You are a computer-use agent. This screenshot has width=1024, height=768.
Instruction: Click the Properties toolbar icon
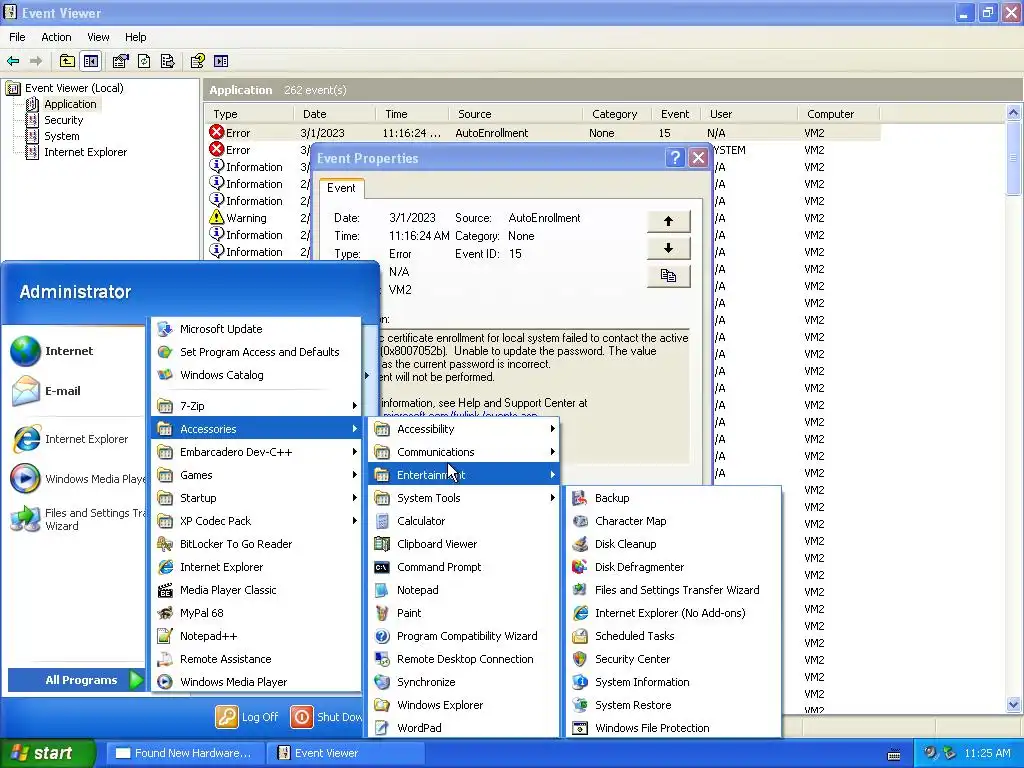(120, 61)
